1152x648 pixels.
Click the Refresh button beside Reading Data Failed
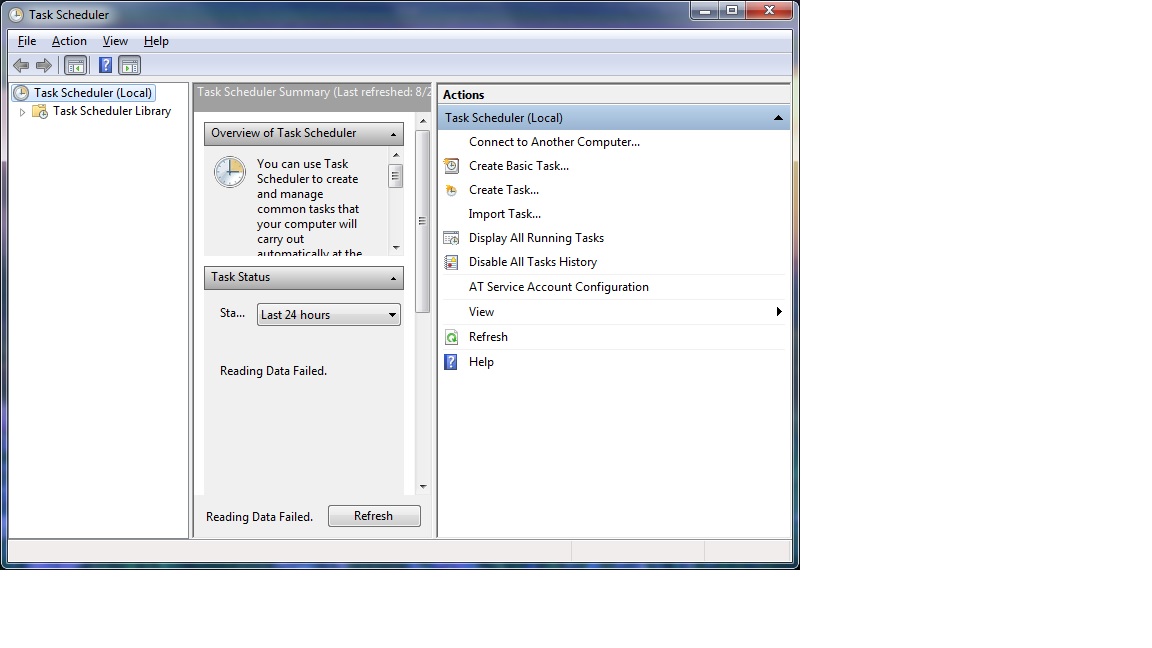pos(374,516)
